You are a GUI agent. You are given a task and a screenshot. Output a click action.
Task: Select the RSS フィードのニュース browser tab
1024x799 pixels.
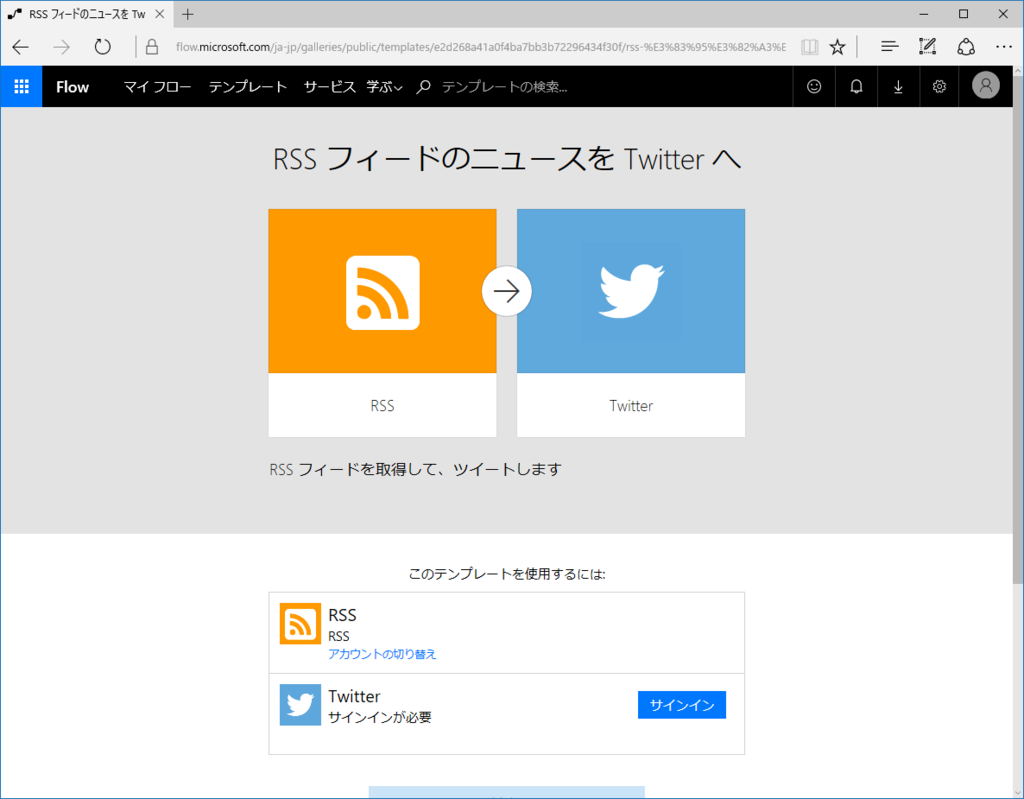[x=85, y=14]
